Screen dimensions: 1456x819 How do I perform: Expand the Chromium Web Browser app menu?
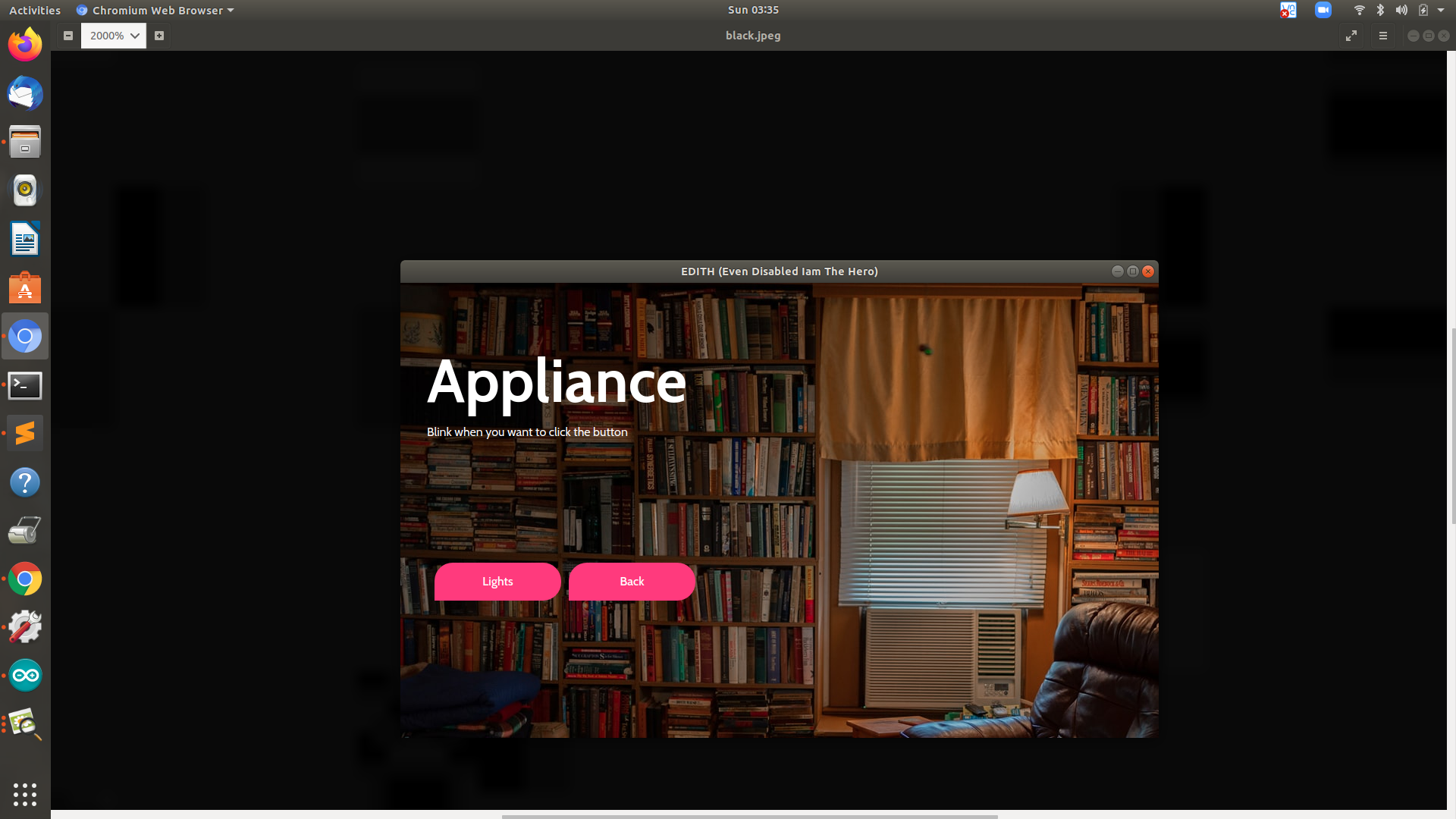point(155,10)
